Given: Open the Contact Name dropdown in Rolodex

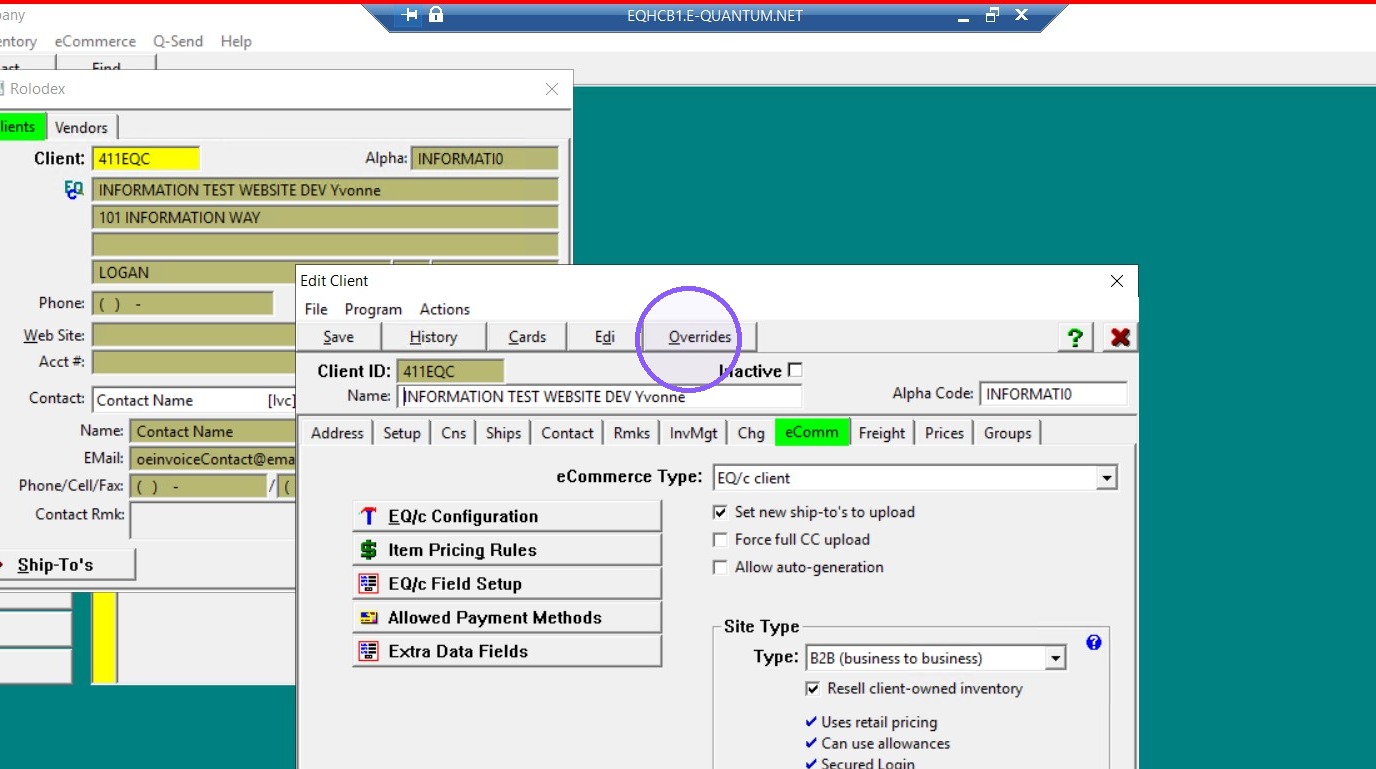Looking at the screenshot, I should (x=193, y=400).
